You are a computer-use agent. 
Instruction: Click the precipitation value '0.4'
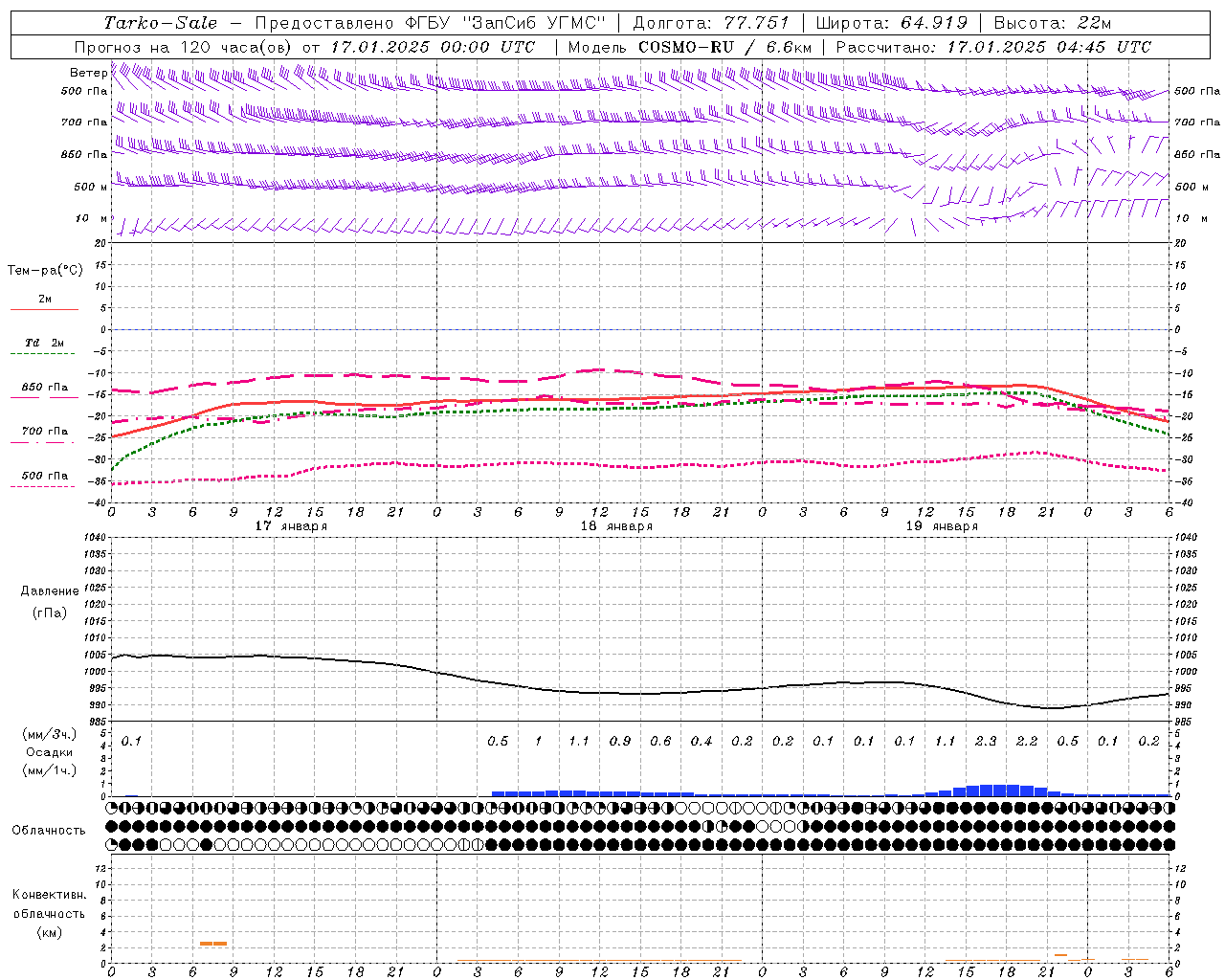tap(702, 742)
